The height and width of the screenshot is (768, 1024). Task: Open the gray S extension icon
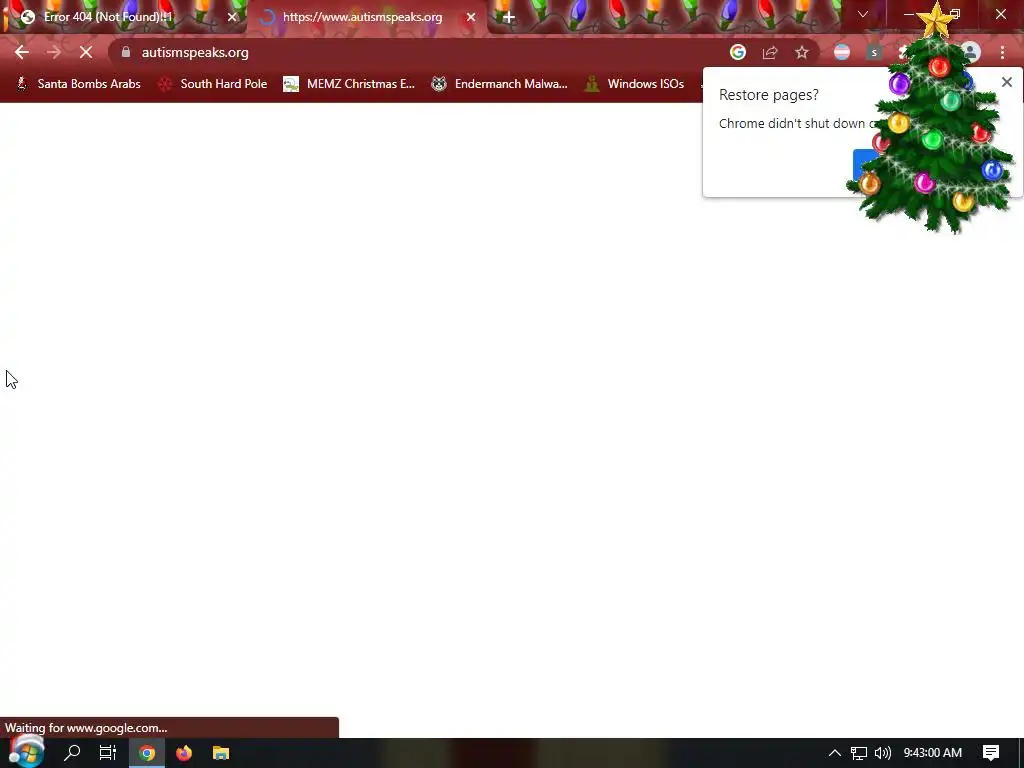[874, 52]
